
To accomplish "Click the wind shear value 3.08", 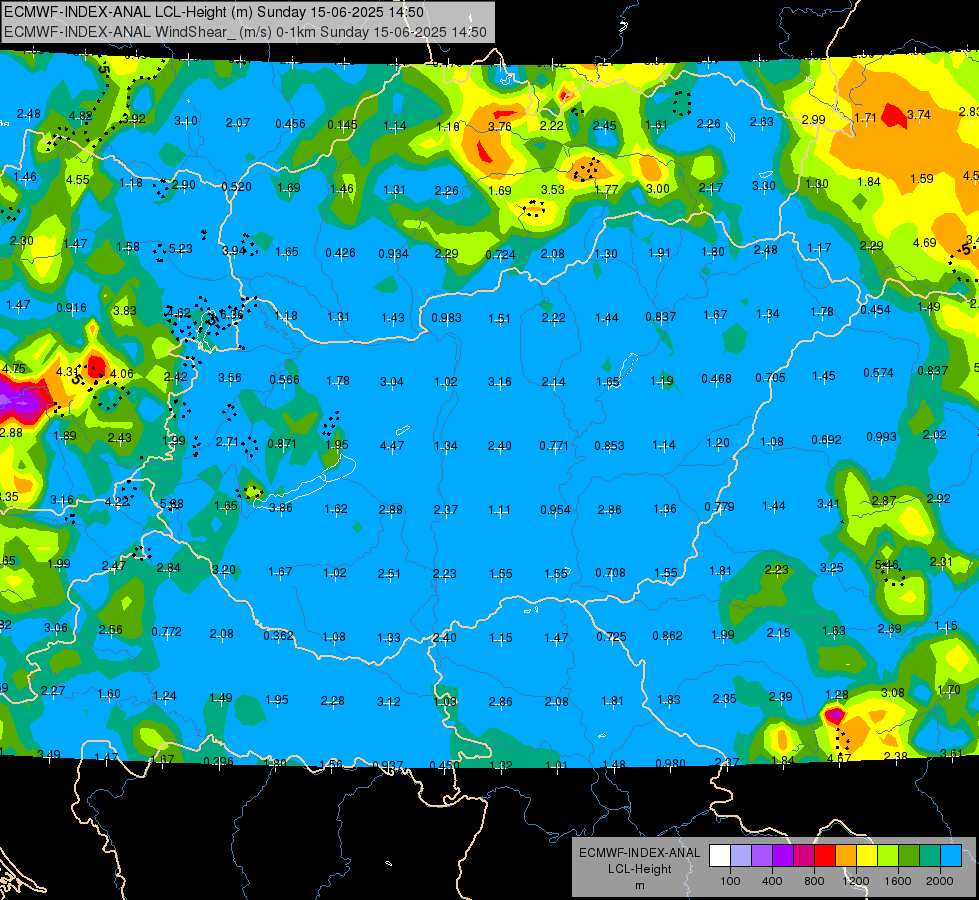I will tap(892, 693).
